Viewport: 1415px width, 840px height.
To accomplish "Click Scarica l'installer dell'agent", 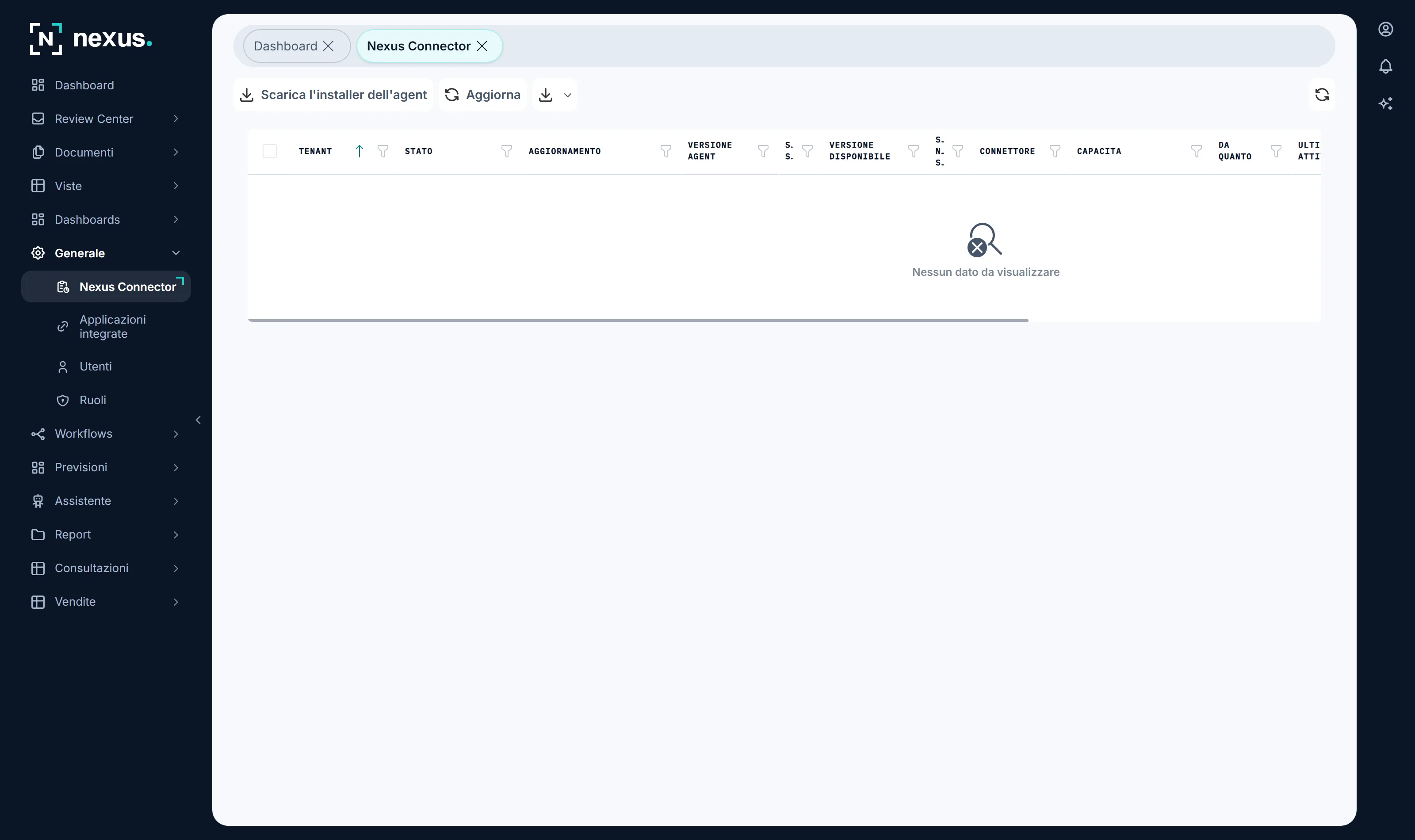I will tap(333, 95).
